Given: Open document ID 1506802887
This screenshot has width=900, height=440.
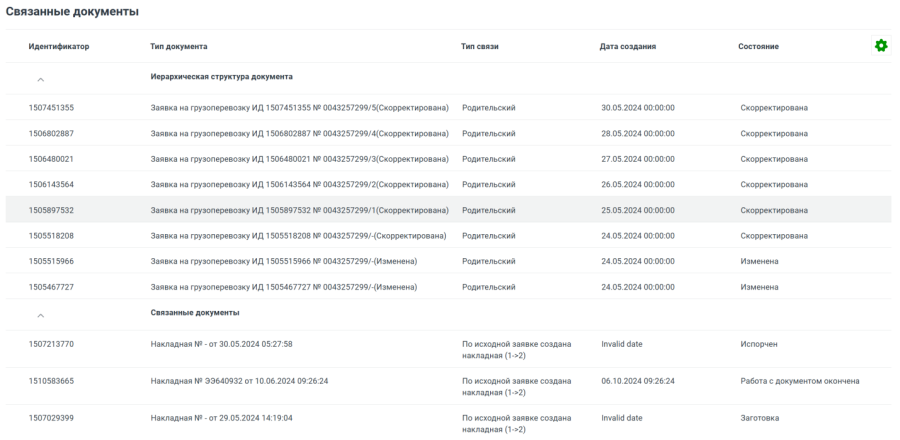Looking at the screenshot, I should (x=51, y=134).
